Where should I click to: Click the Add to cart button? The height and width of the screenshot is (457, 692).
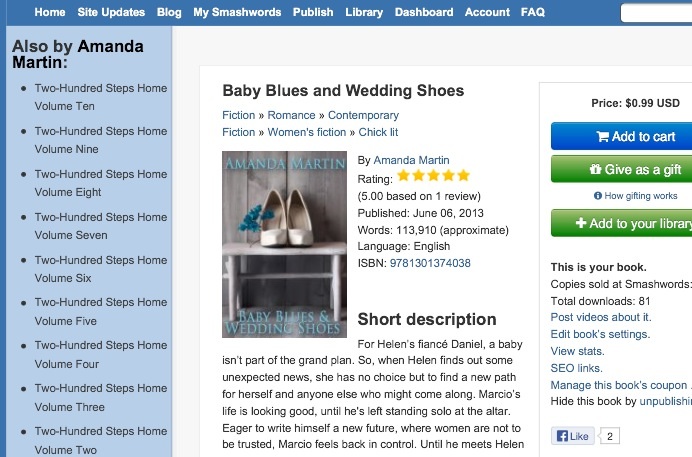pyautogui.click(x=621, y=137)
